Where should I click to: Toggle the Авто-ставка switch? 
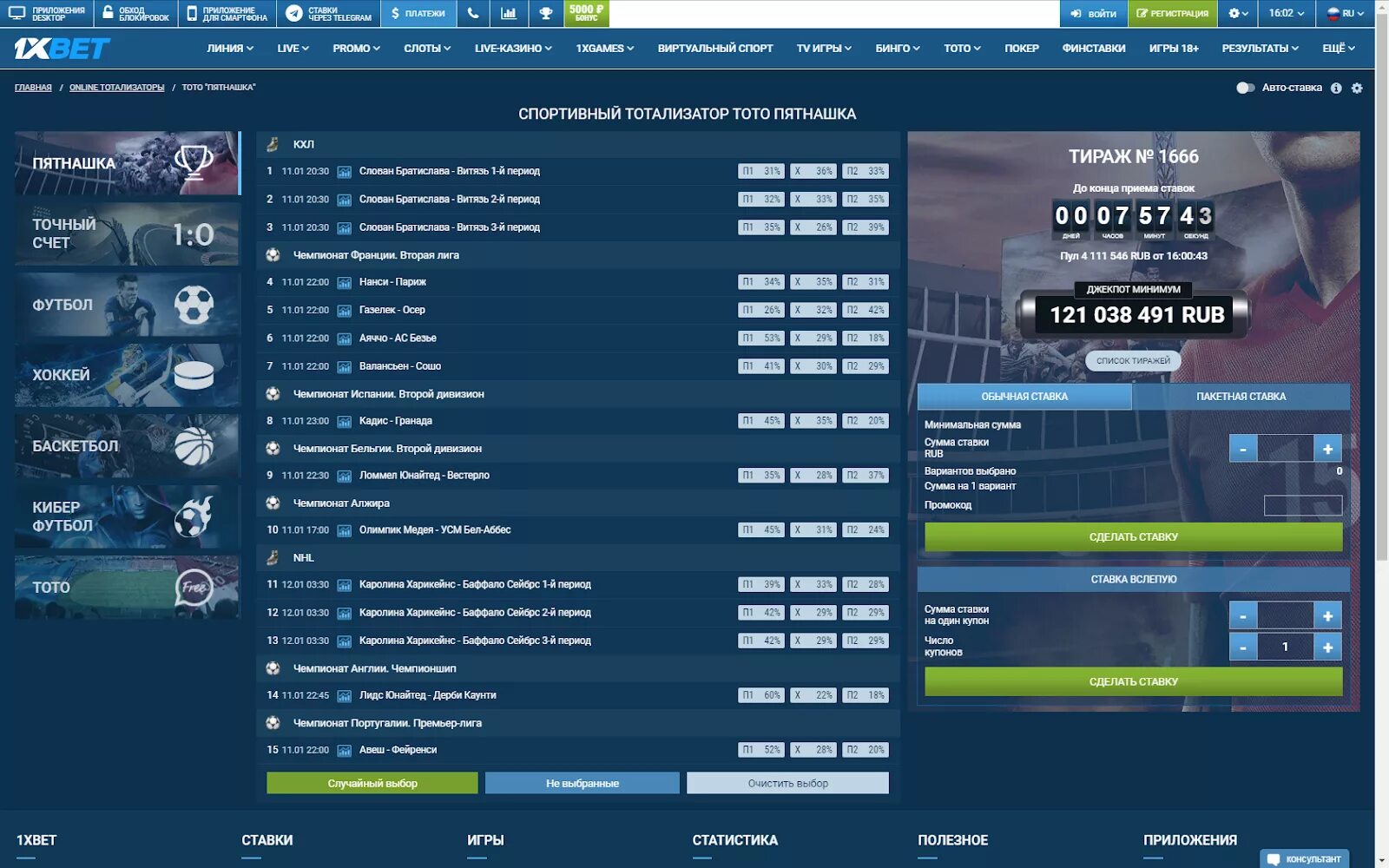point(1245,88)
